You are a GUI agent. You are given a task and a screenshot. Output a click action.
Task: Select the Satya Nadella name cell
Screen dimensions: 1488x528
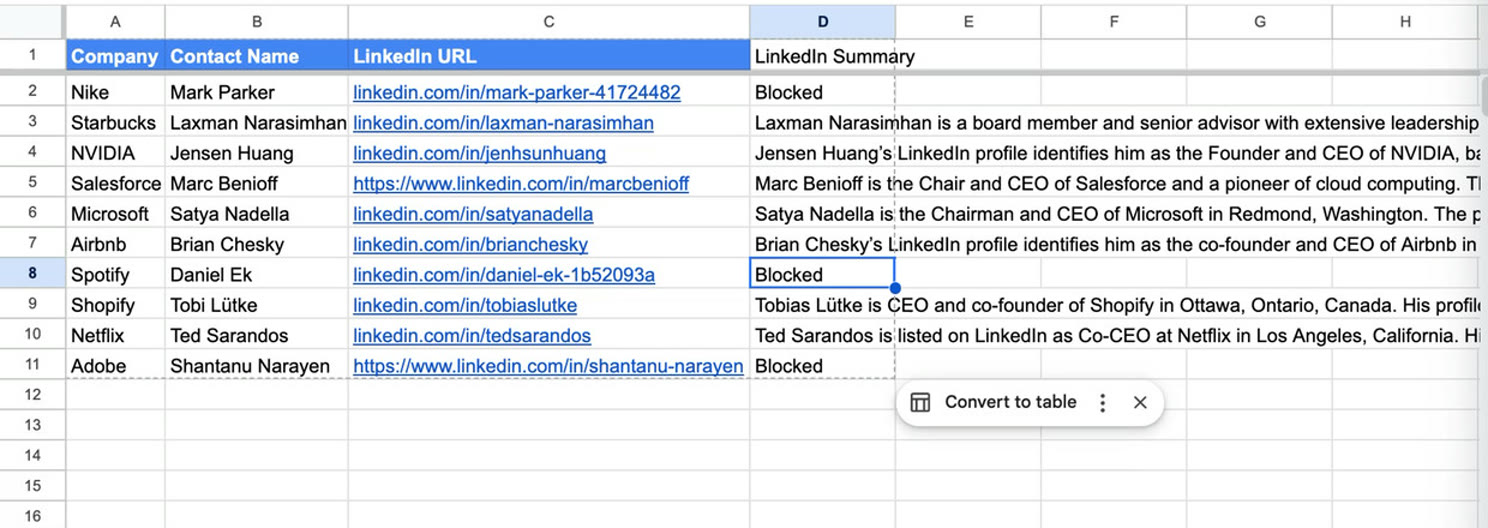click(257, 214)
